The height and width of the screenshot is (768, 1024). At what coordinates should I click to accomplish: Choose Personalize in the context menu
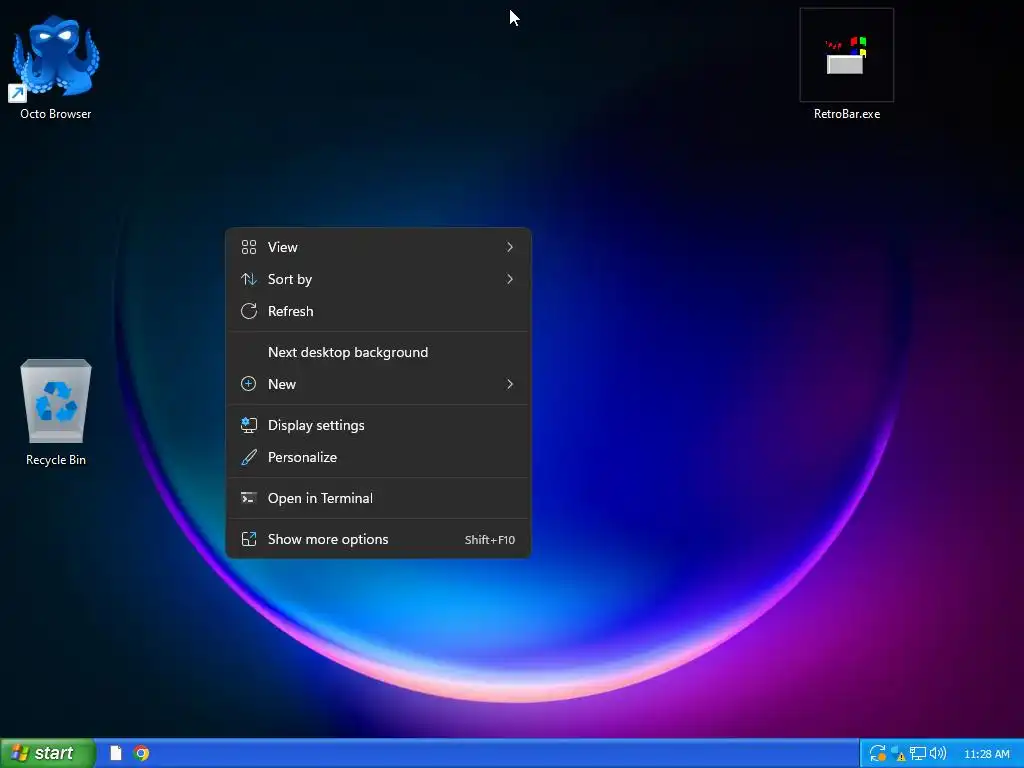point(378,457)
